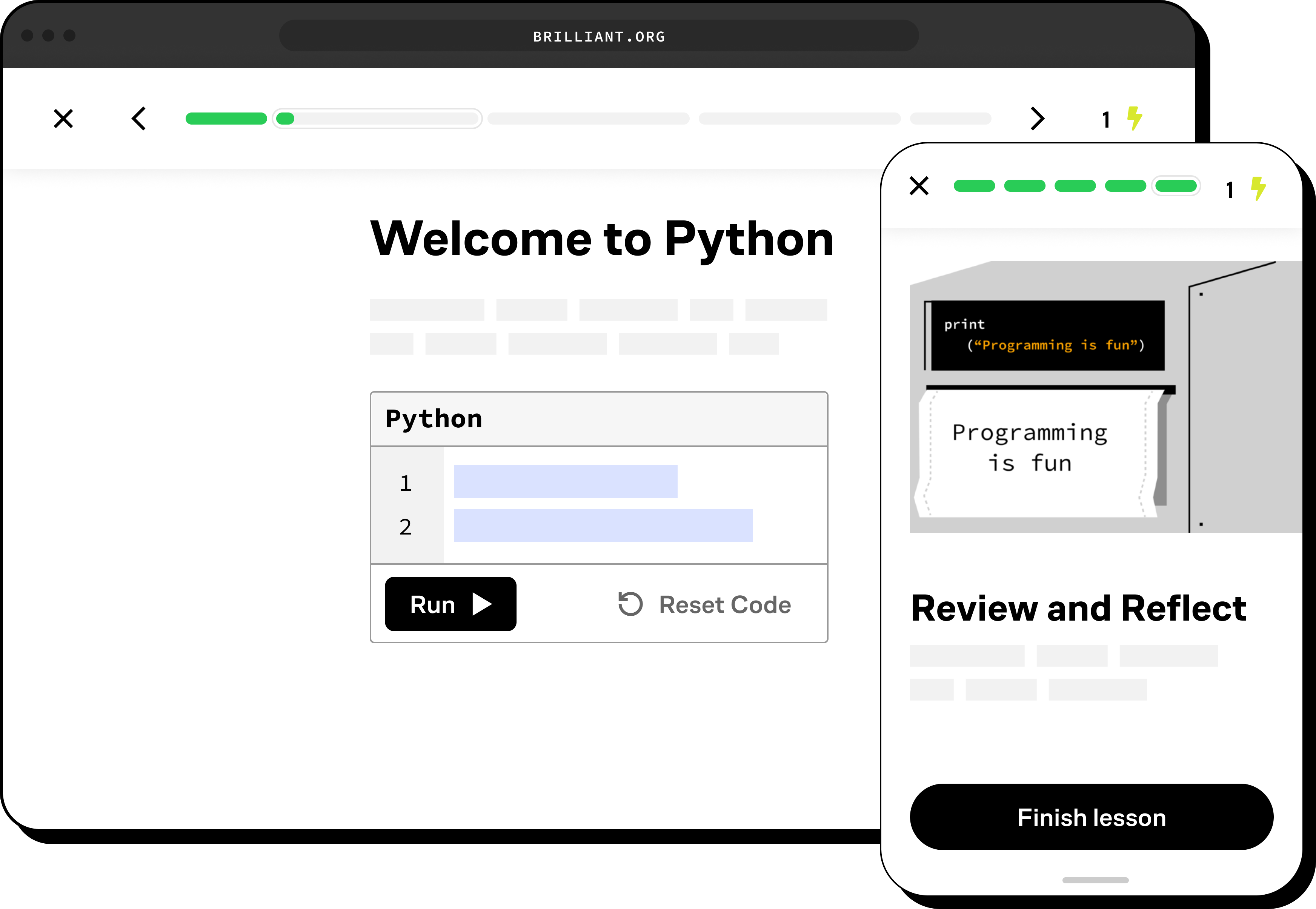Image resolution: width=1316 pixels, height=909 pixels.
Task: Click the Reset Code button
Action: [x=705, y=604]
